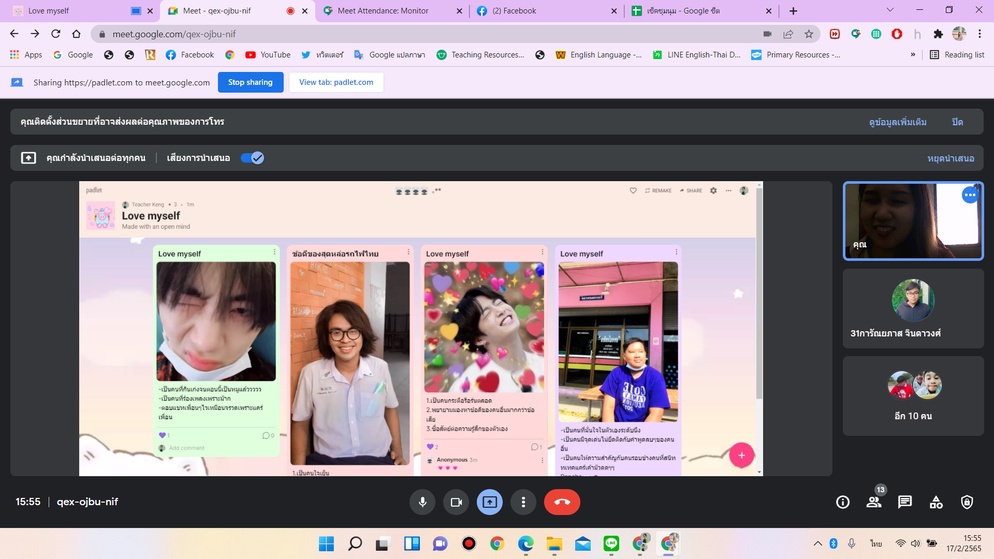Screen dimensions: 994x559
Task: Click Padlet REMAKE in shared screen
Action: (x=658, y=190)
